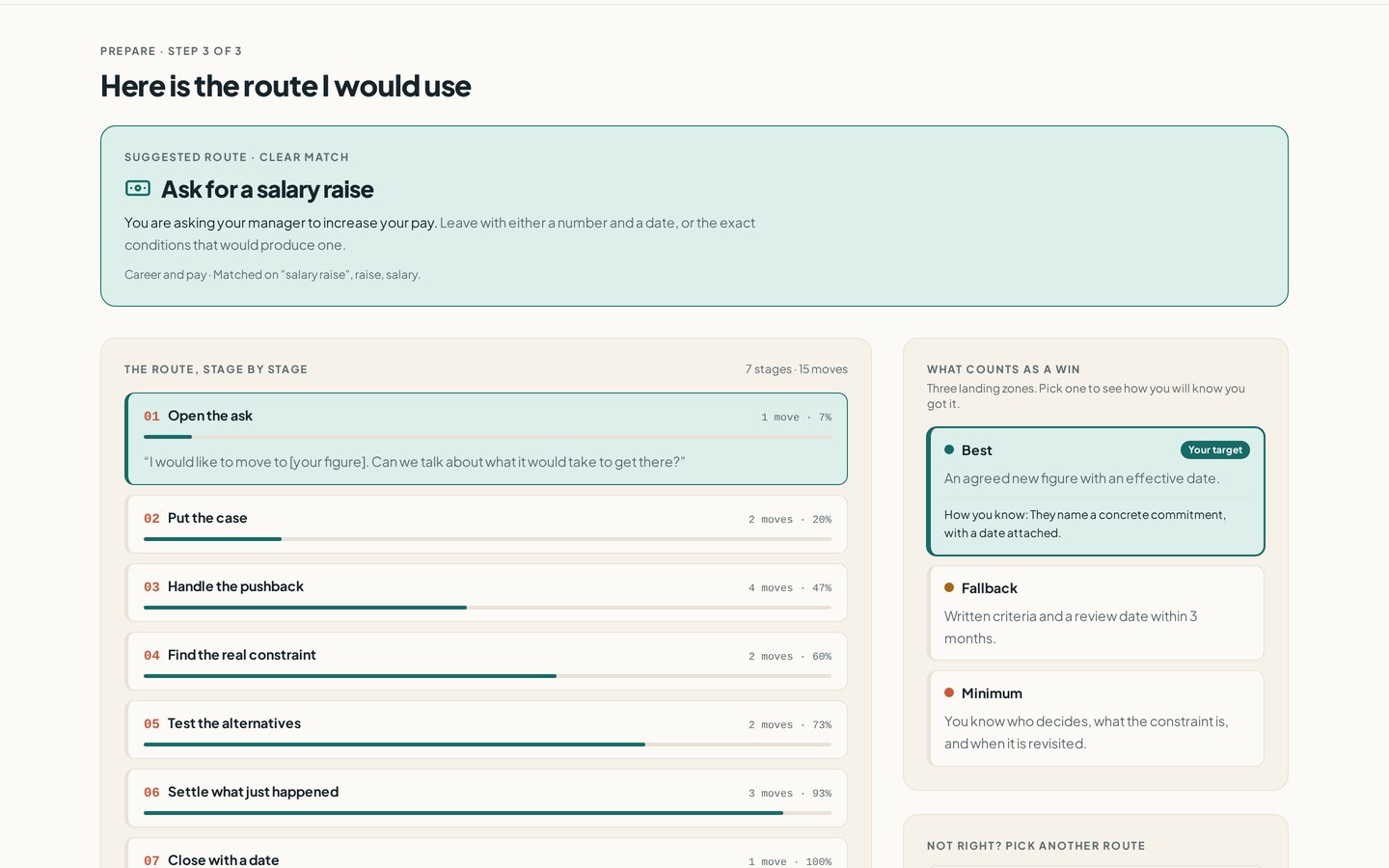Viewport: 1389px width, 868px height.
Task: Click the 1 move 100% stage stat
Action: point(790,861)
